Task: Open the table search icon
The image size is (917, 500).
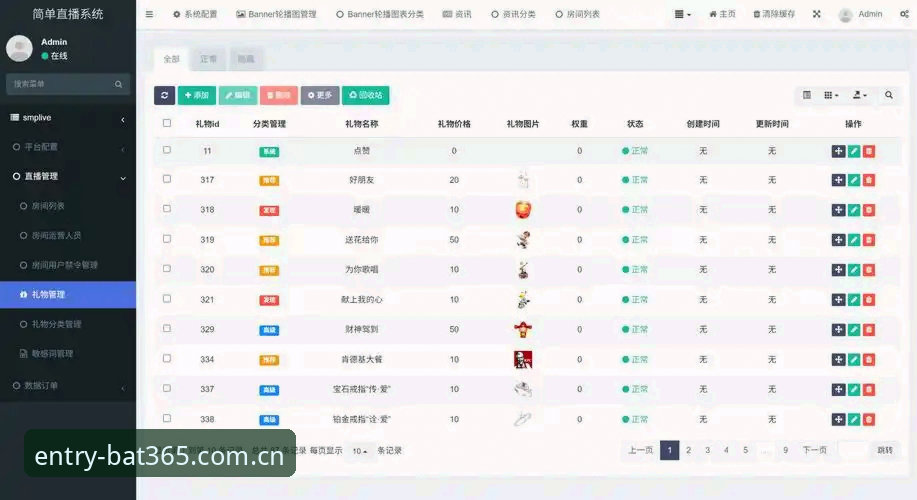Action: coord(888,95)
